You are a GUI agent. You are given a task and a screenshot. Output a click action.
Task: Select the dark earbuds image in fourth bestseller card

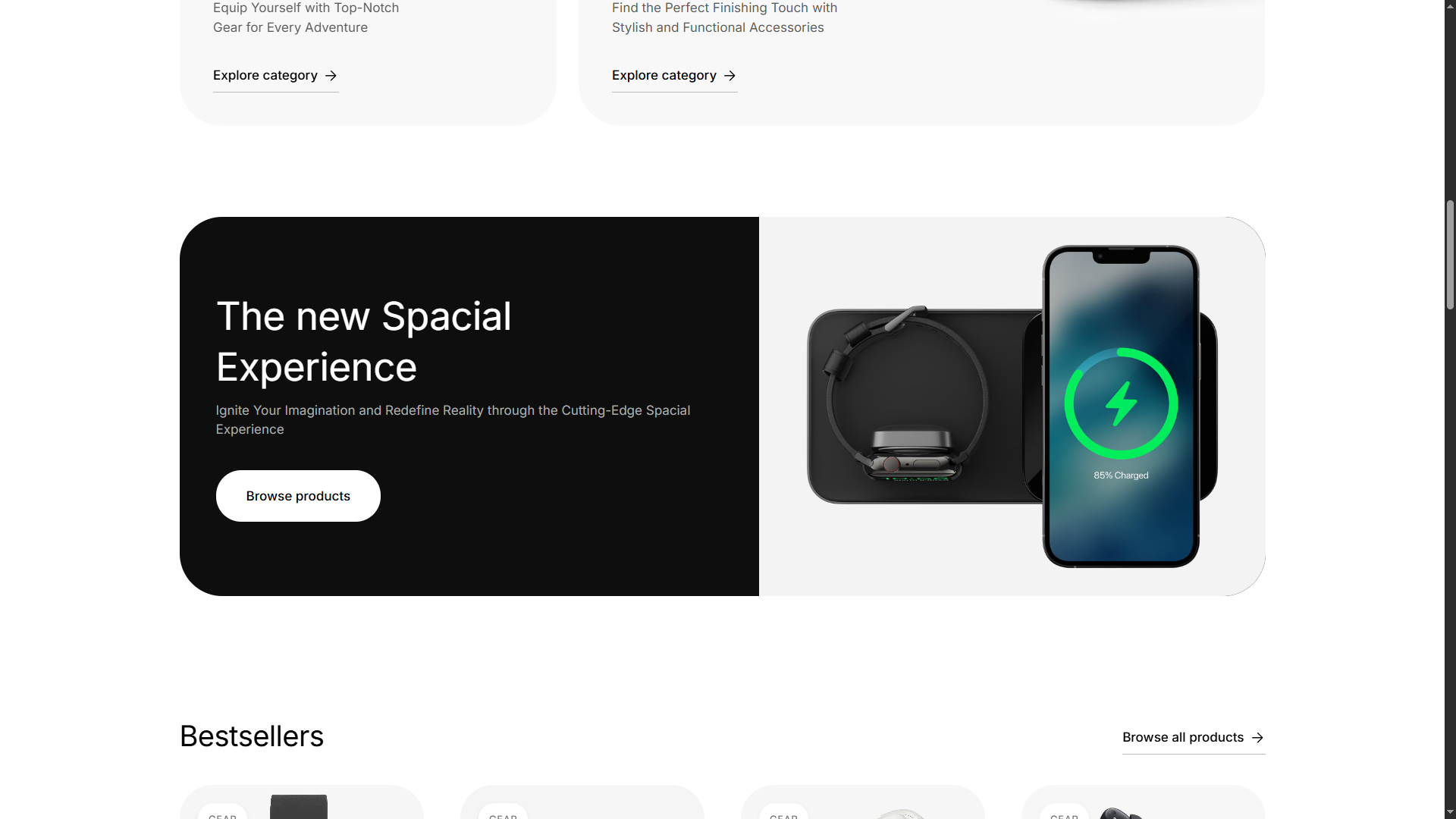[1121, 813]
